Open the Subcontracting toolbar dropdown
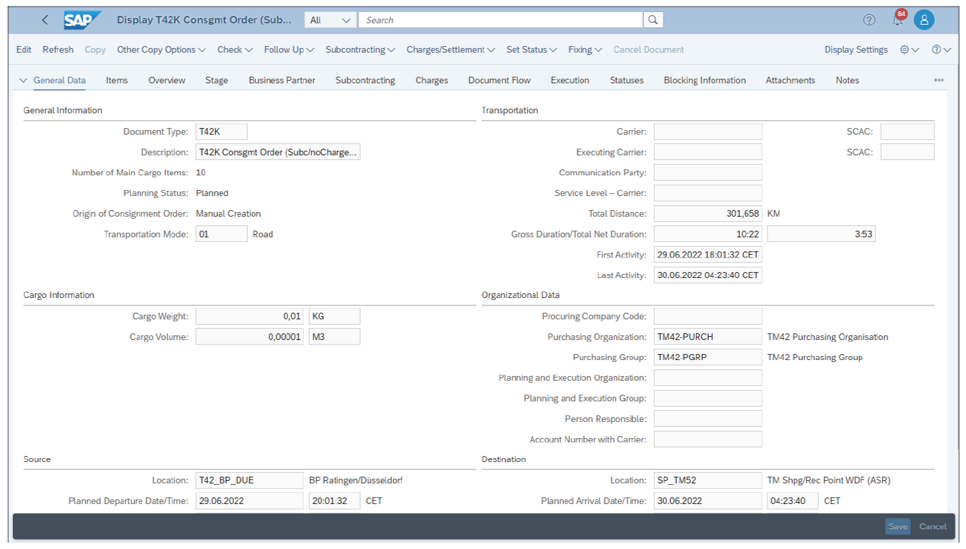The height and width of the screenshot is (549, 966). coord(360,50)
